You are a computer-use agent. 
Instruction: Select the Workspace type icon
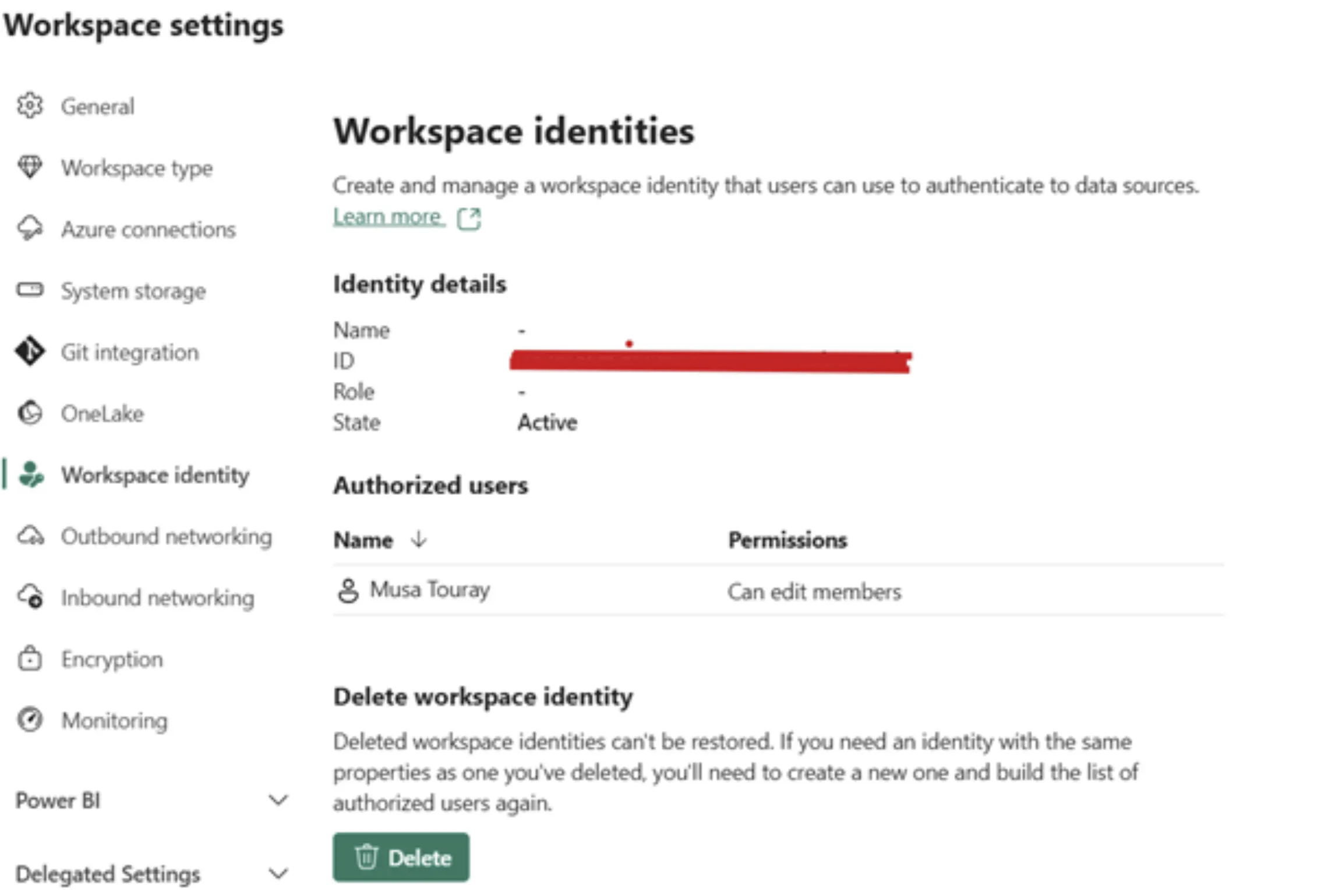30,167
